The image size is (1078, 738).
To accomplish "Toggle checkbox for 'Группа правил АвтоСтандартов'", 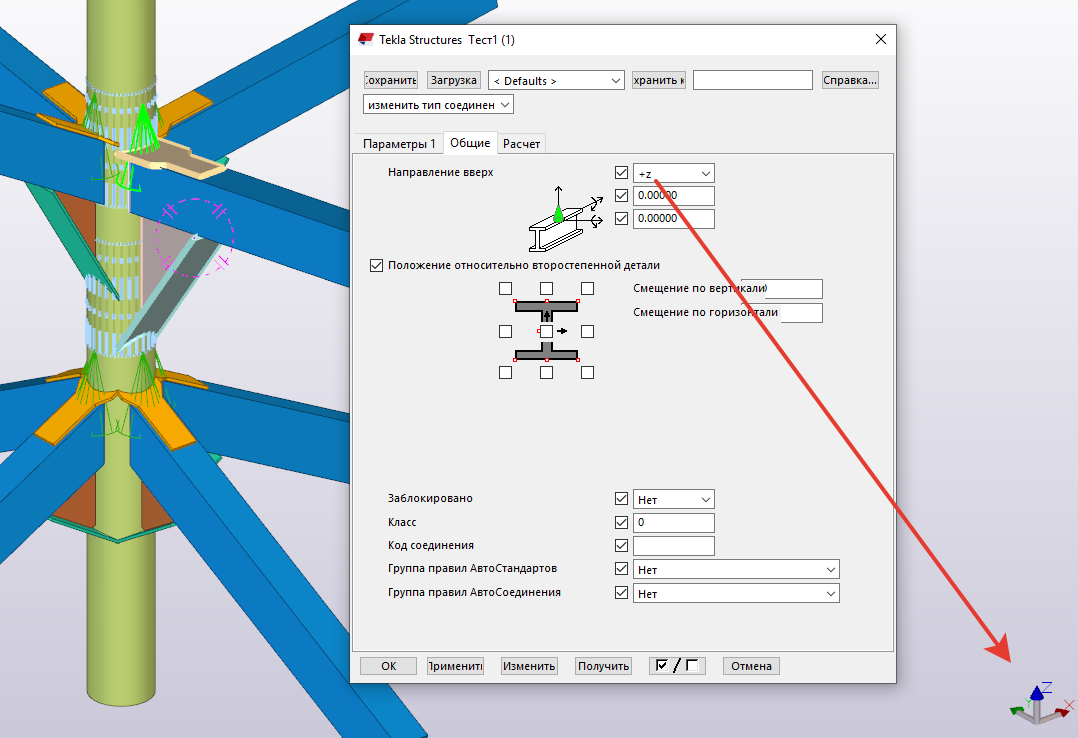I will pyautogui.click(x=622, y=569).
